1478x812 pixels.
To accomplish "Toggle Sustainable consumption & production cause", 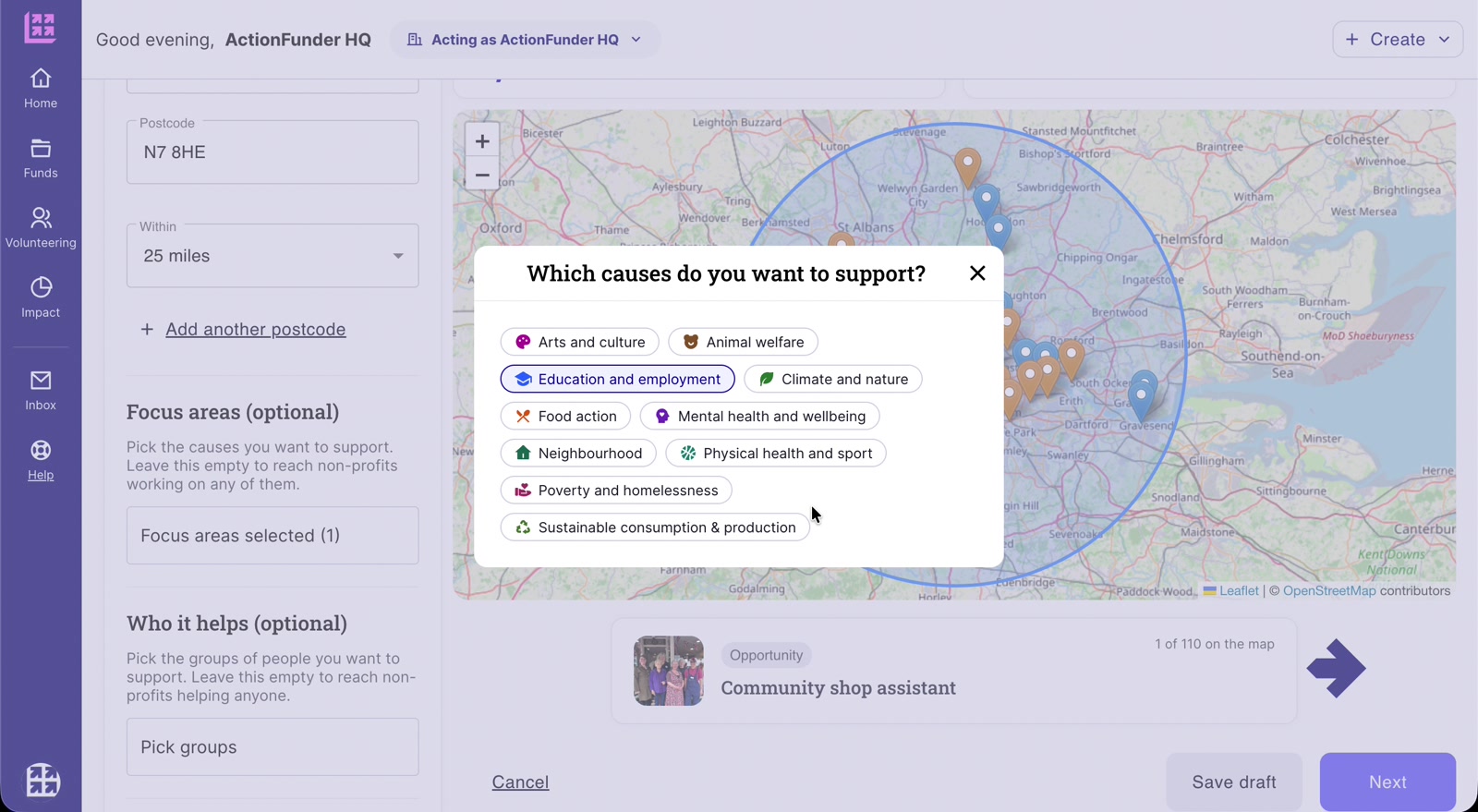I will click(x=655, y=527).
